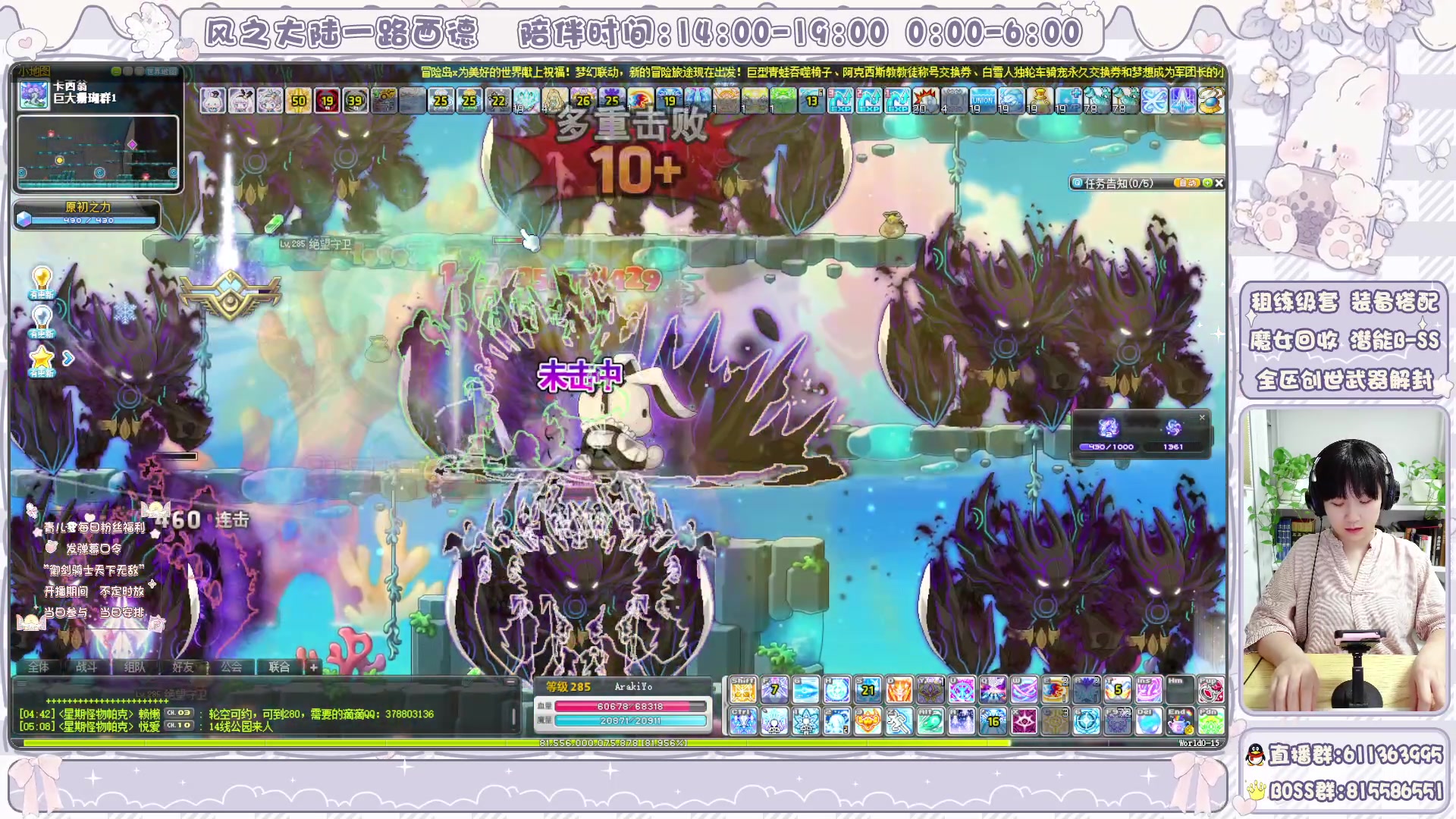Click the MP bar 20871/20911
Screen dimensions: 1456x819
630,720
